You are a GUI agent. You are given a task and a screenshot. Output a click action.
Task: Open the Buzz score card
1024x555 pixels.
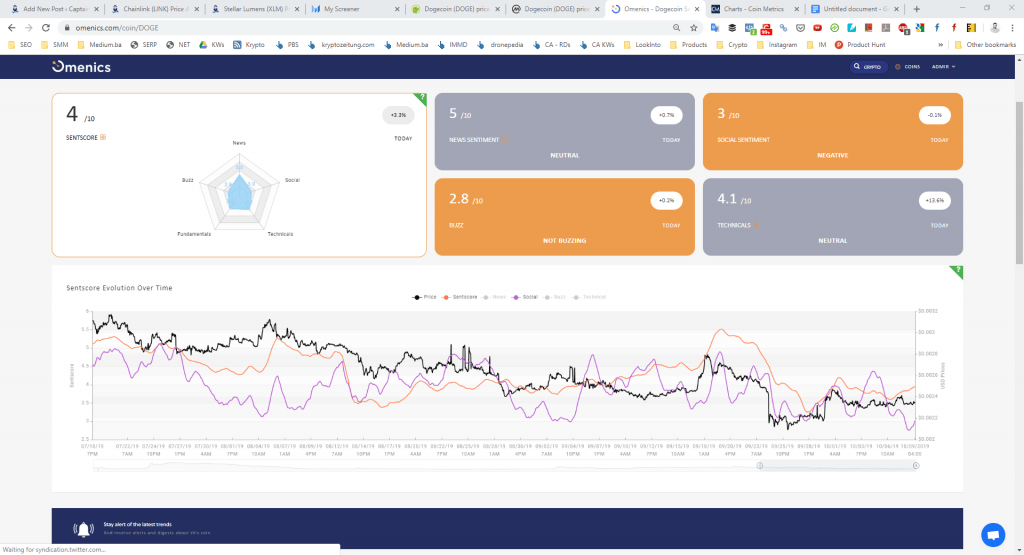pyautogui.click(x=564, y=217)
